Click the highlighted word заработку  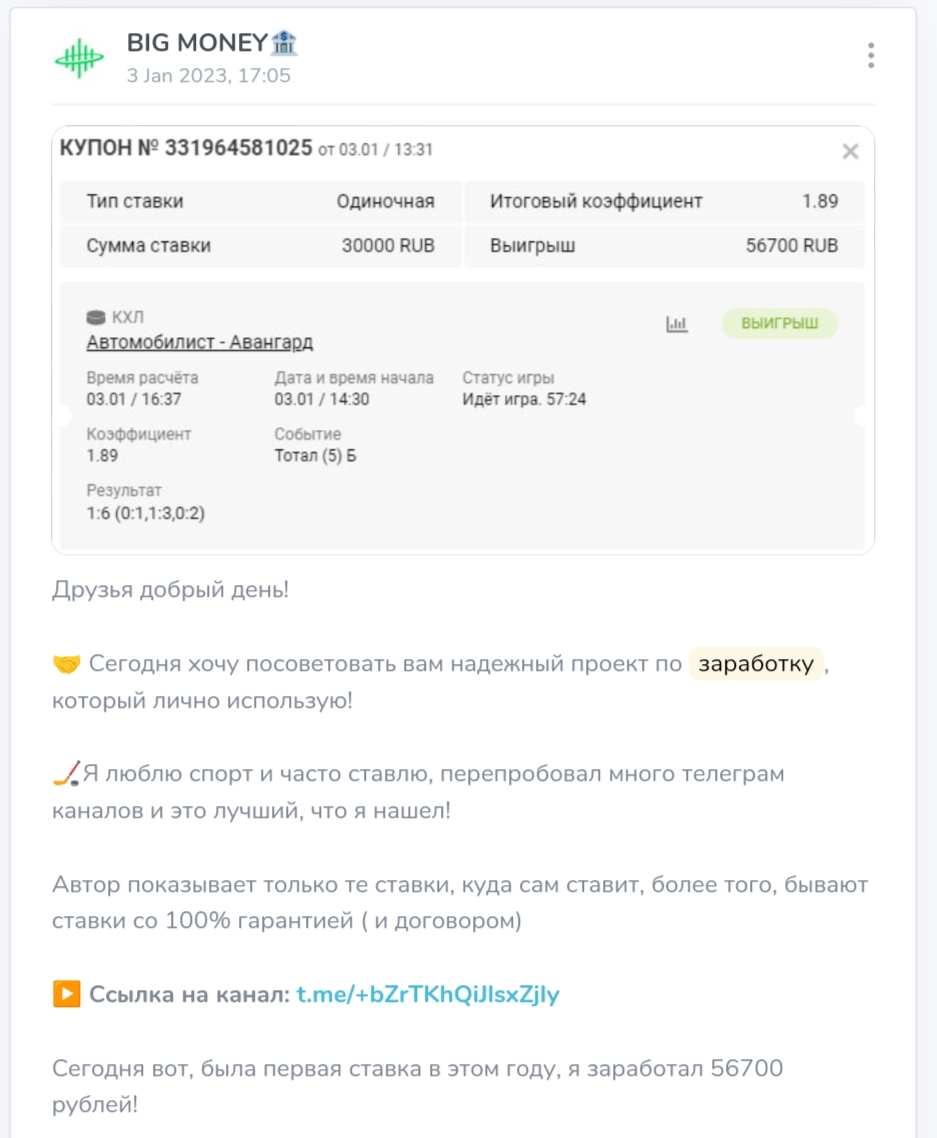pos(756,665)
